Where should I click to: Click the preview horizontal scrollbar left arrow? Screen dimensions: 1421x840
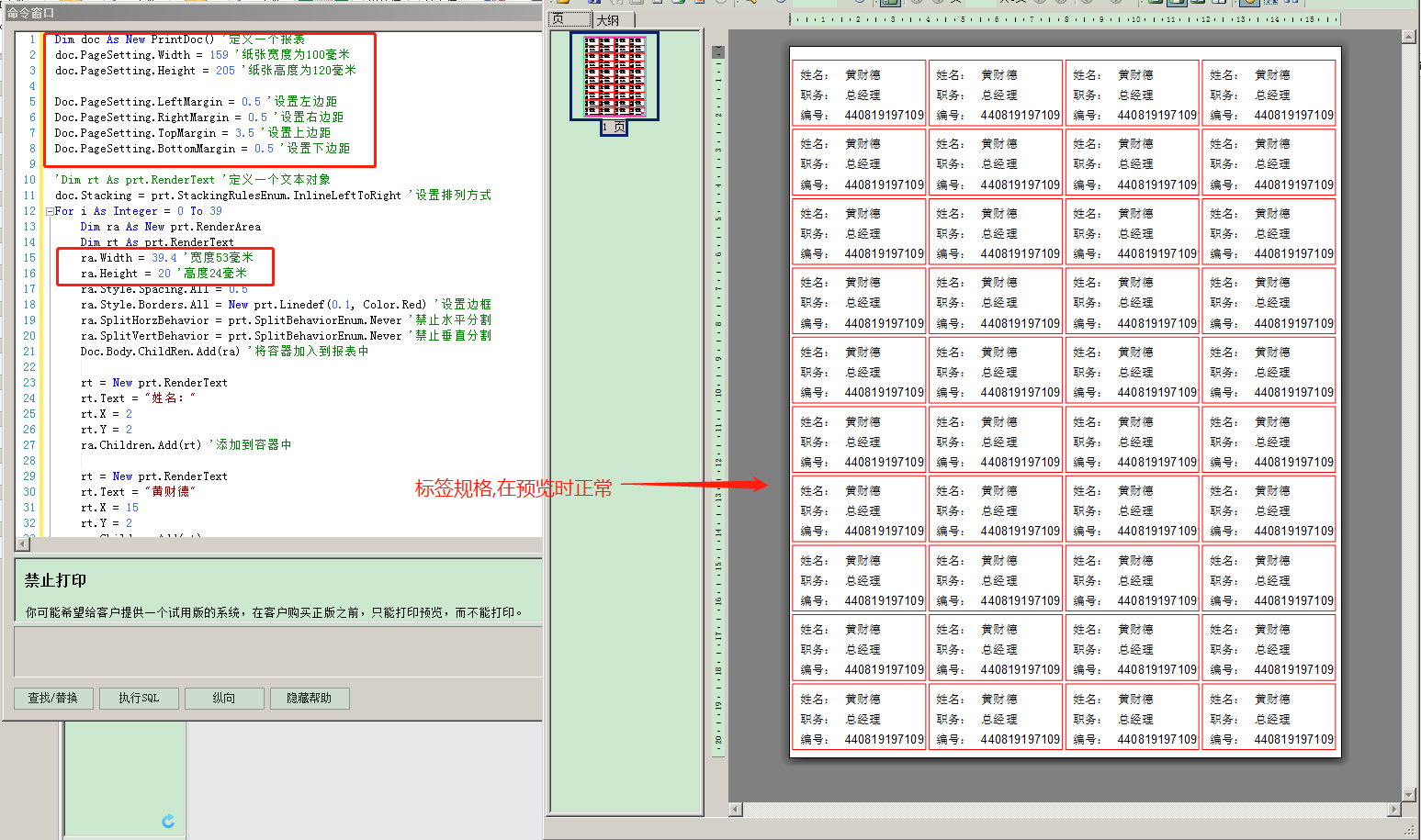[x=736, y=810]
